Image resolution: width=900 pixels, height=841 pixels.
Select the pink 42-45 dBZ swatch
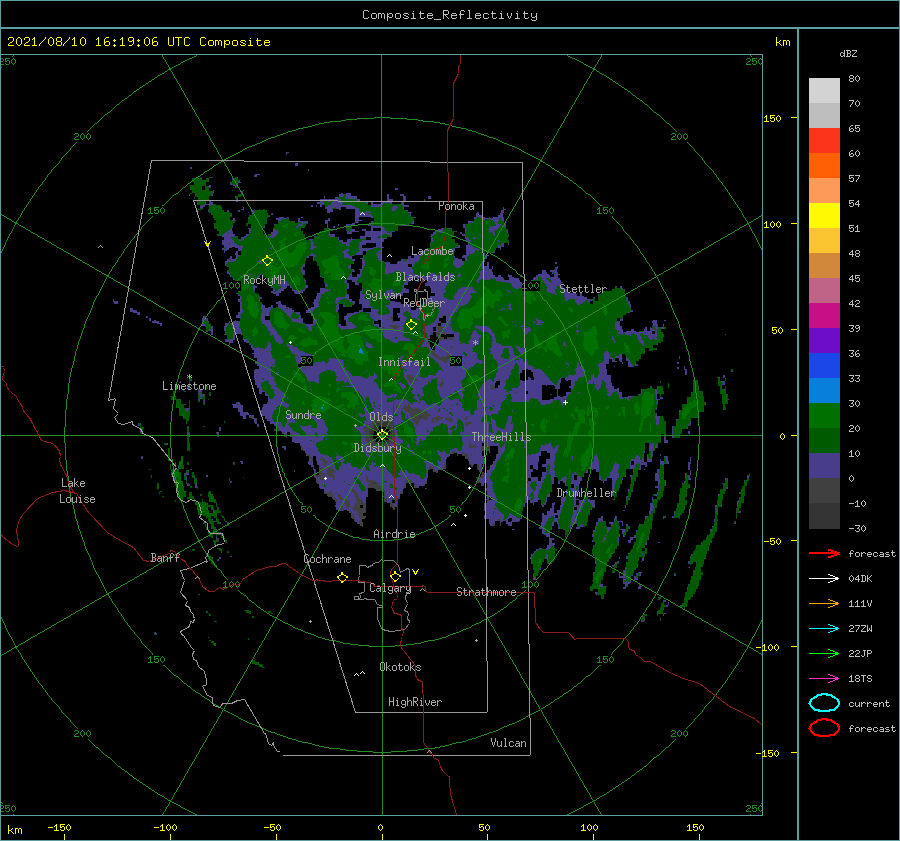point(824,291)
